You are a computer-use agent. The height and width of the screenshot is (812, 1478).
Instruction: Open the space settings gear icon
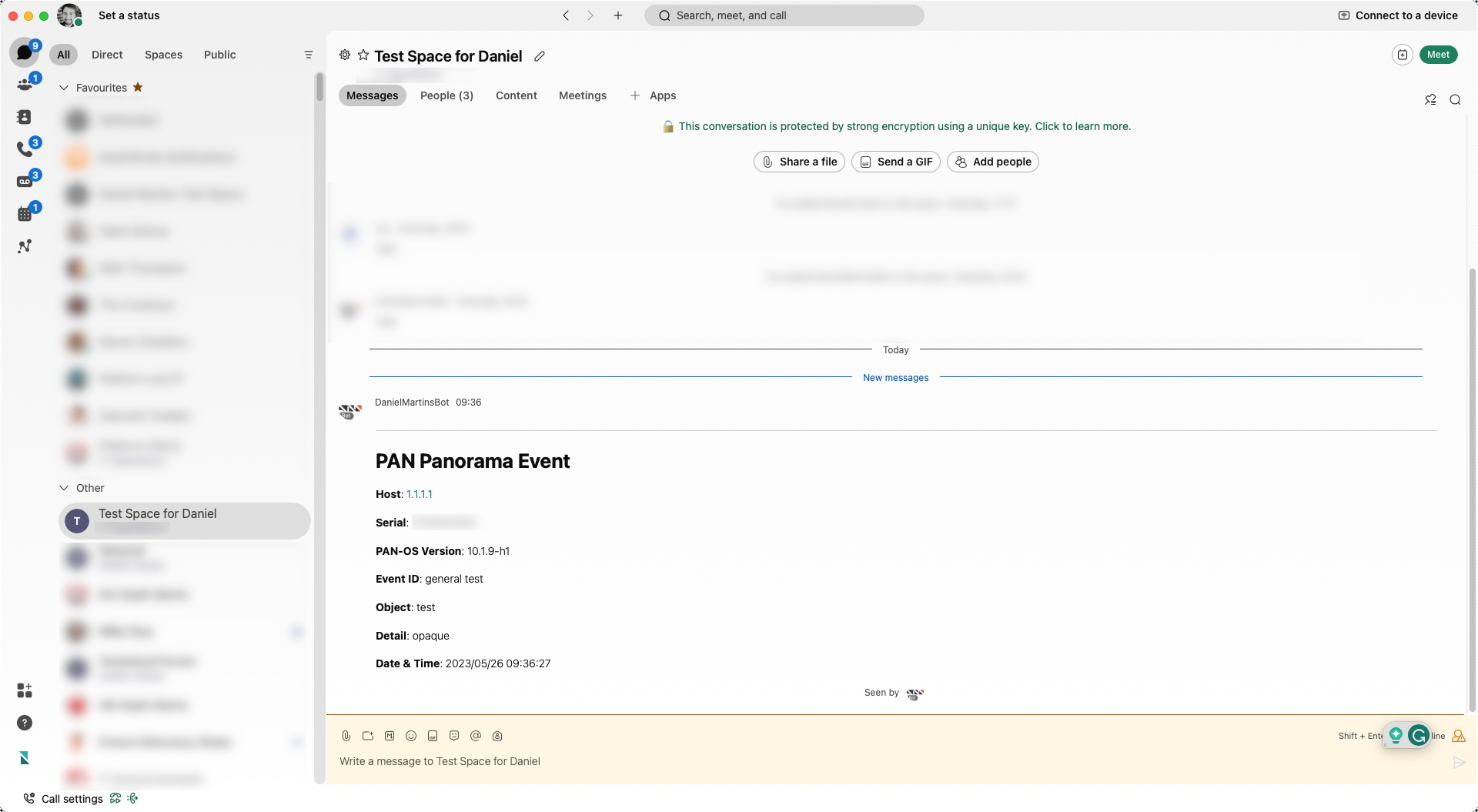(345, 55)
